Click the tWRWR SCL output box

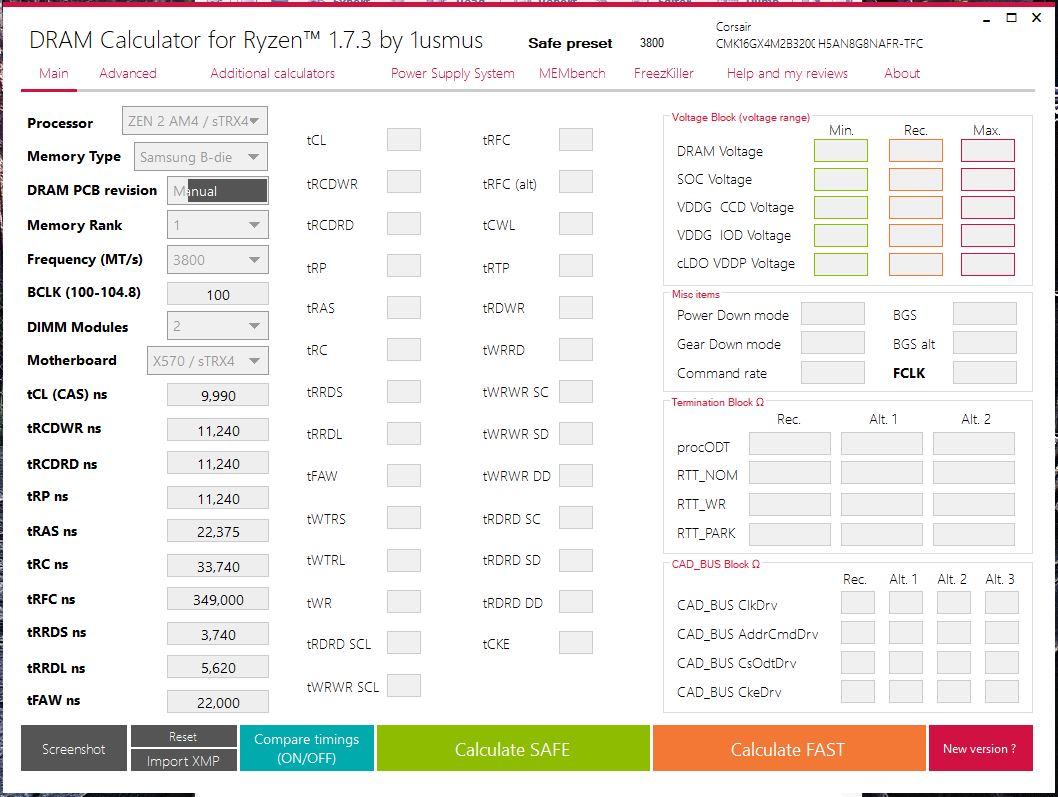pyautogui.click(x=403, y=686)
